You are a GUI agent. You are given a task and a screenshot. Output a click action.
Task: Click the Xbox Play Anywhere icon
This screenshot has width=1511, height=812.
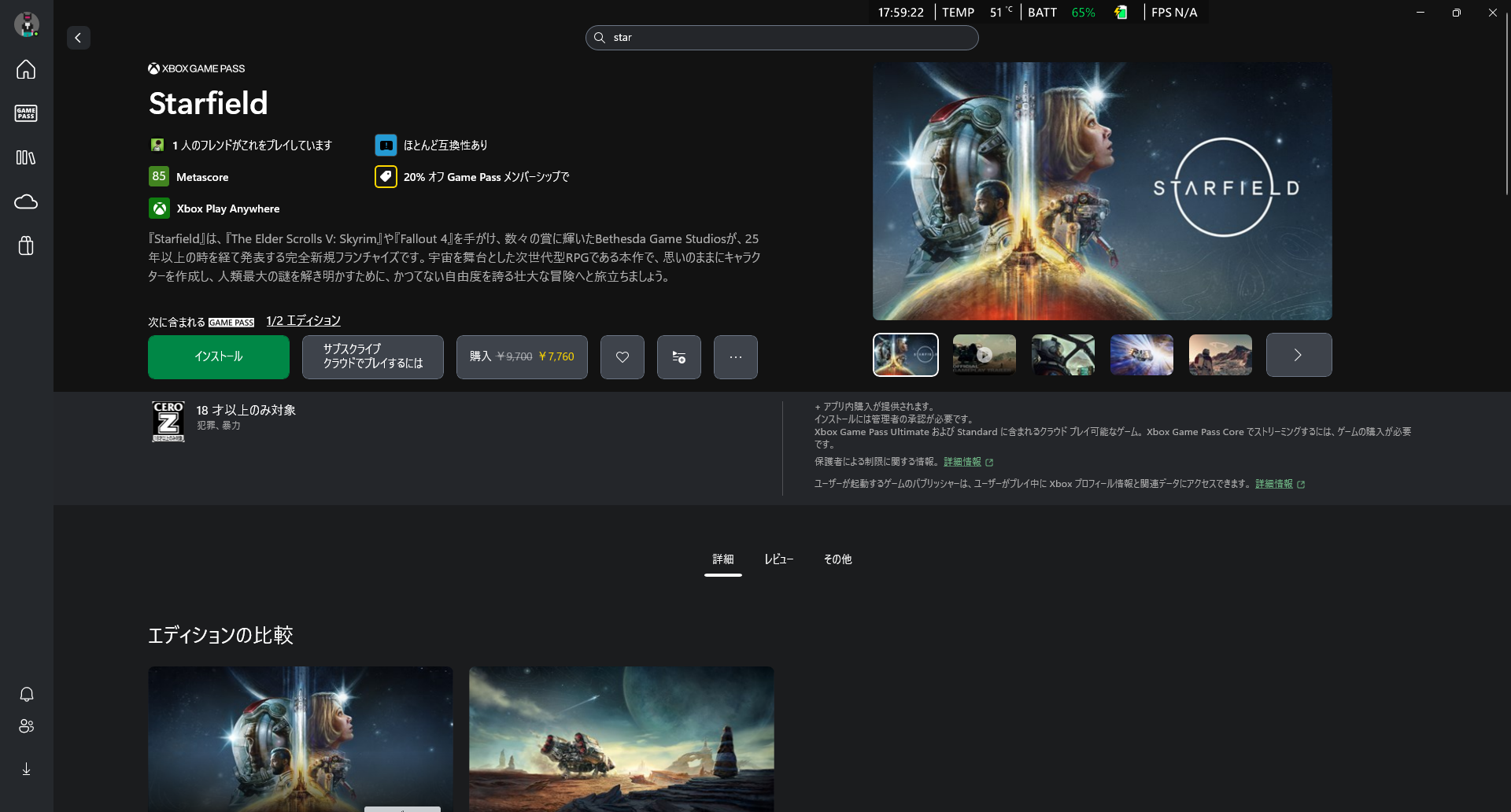[159, 209]
